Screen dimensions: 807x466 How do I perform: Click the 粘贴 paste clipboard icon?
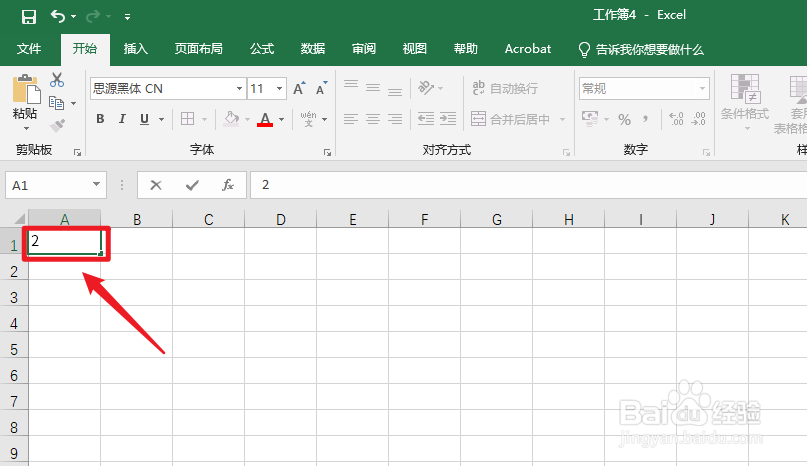point(26,89)
